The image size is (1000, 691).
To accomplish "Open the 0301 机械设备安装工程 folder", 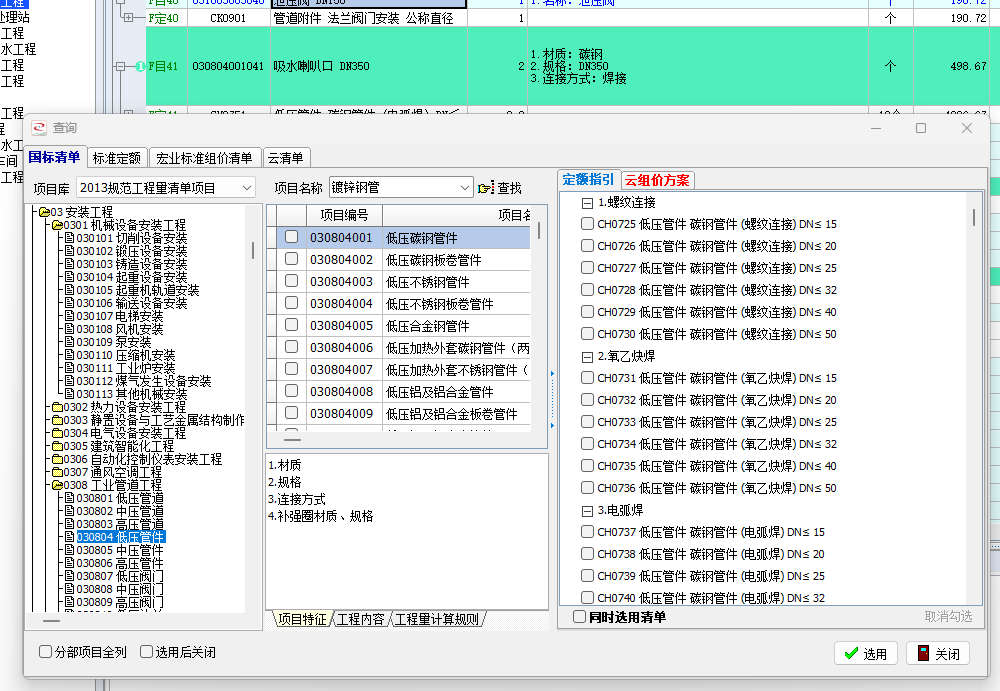I will coord(57,225).
